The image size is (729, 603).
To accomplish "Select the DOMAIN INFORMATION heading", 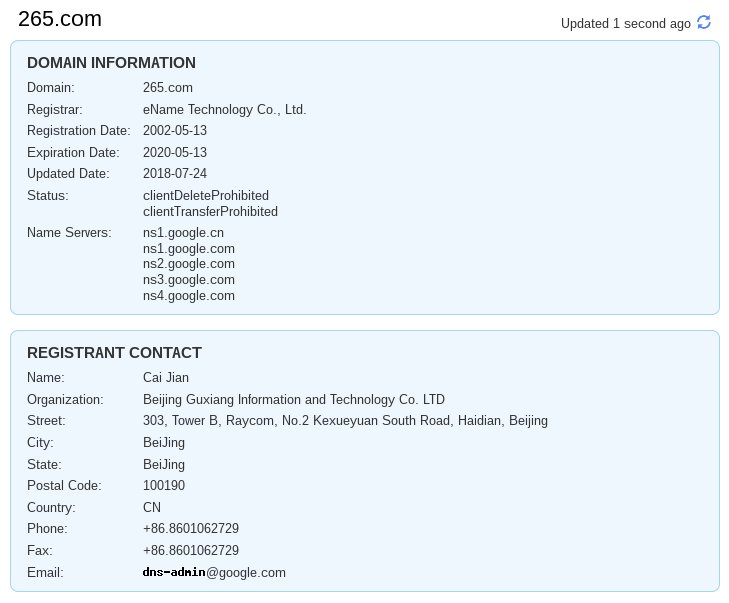I will pyautogui.click(x=111, y=63).
